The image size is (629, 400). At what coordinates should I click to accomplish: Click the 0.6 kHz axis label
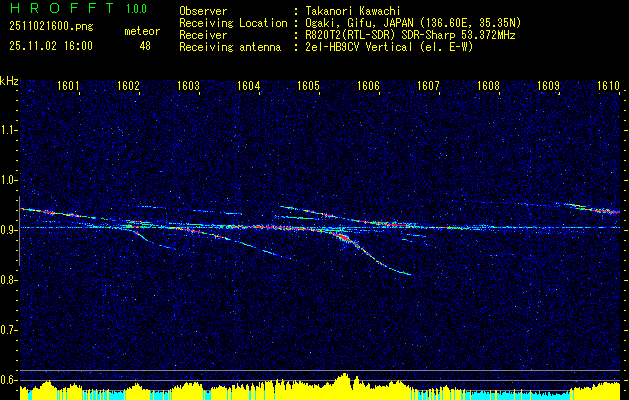(8, 380)
